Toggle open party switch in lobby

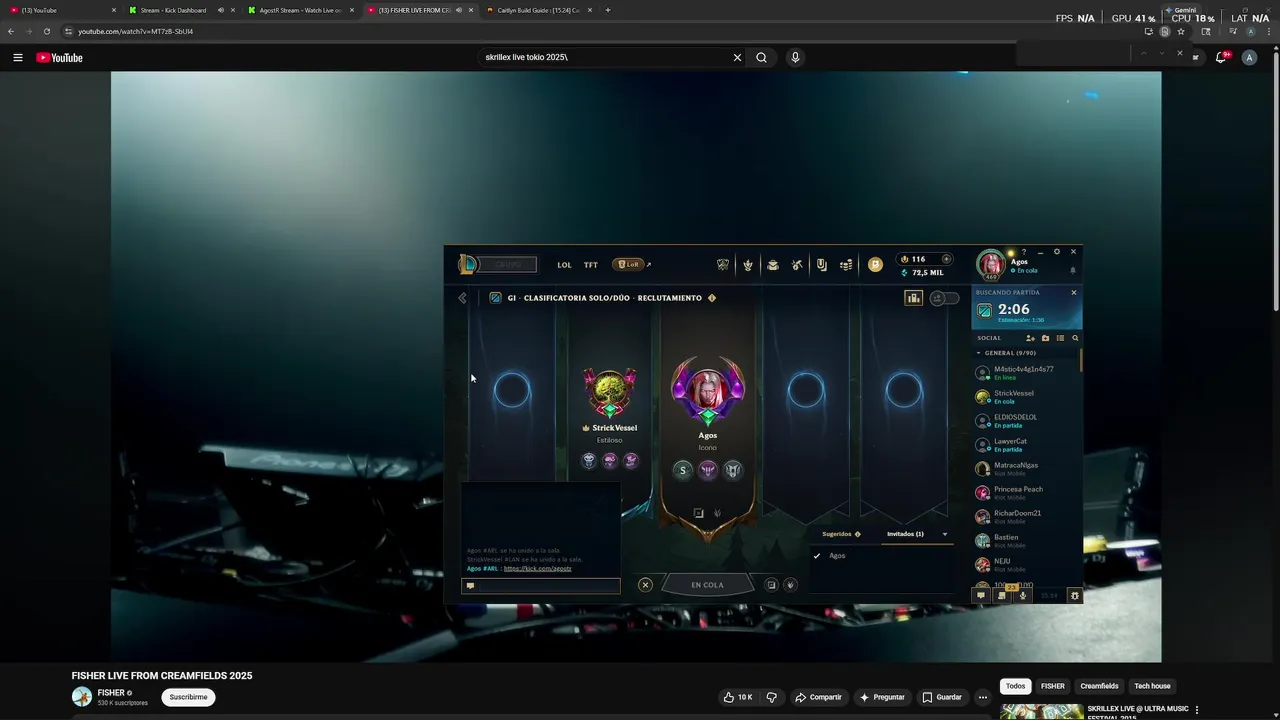point(944,298)
